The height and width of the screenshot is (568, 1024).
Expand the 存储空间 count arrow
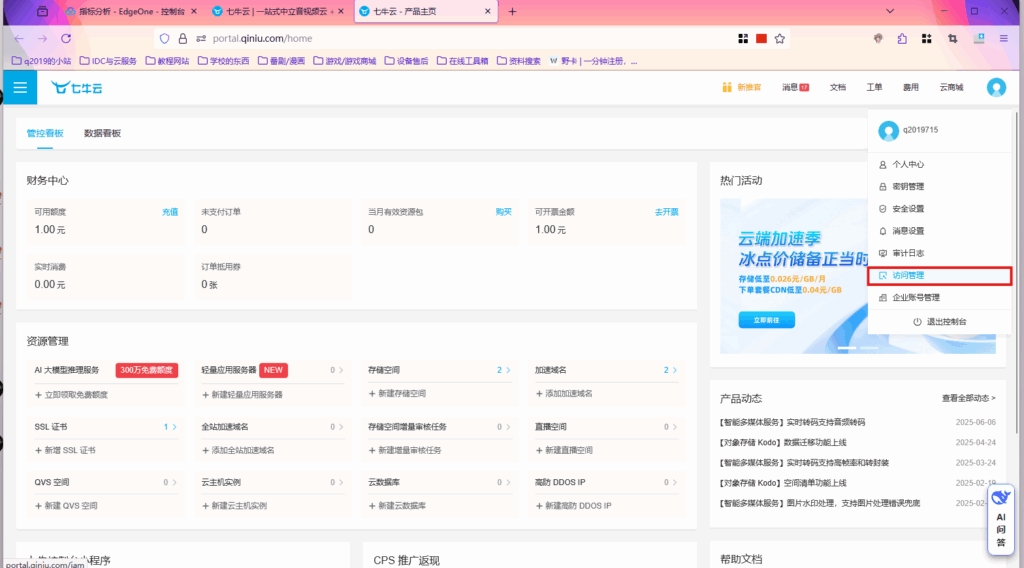508,370
